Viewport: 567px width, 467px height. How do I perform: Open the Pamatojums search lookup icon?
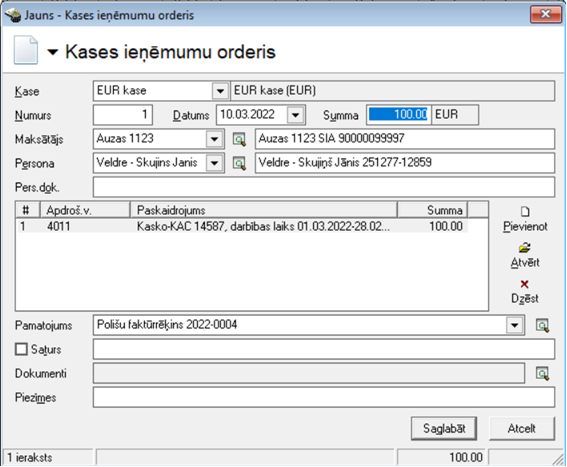pyautogui.click(x=542, y=326)
